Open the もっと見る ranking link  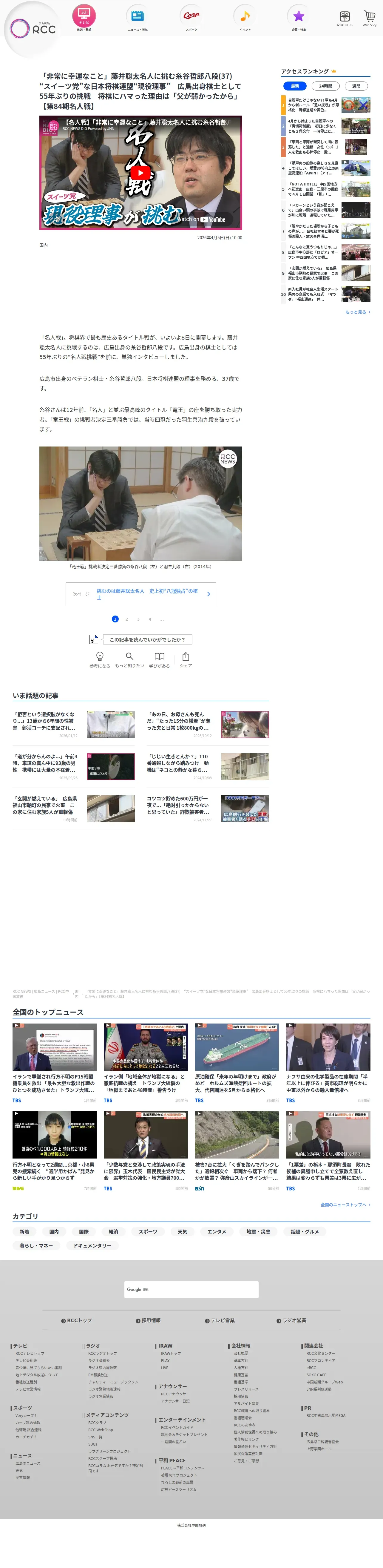(x=357, y=312)
